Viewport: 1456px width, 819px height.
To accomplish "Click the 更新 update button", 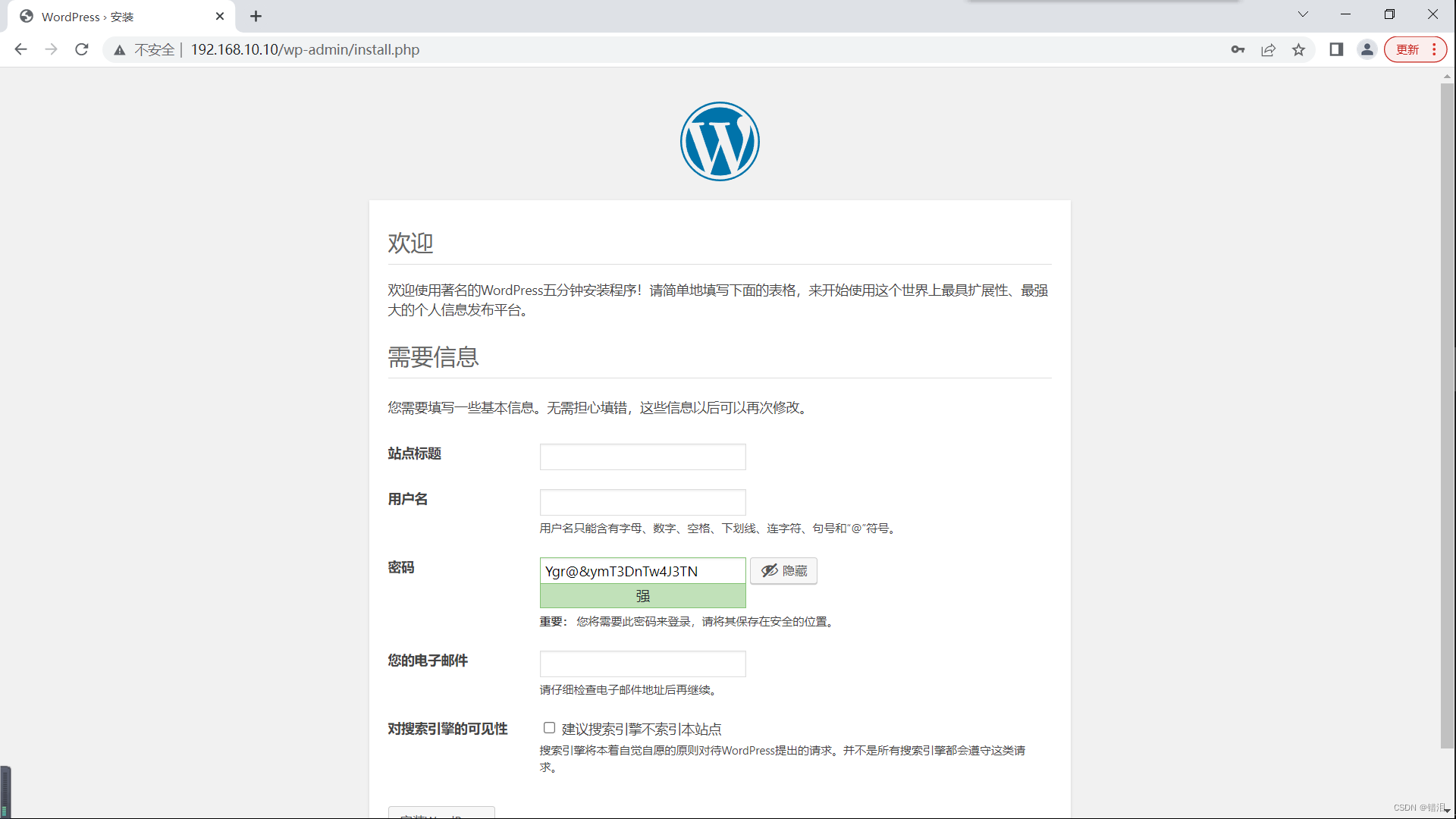I will pos(1415,49).
